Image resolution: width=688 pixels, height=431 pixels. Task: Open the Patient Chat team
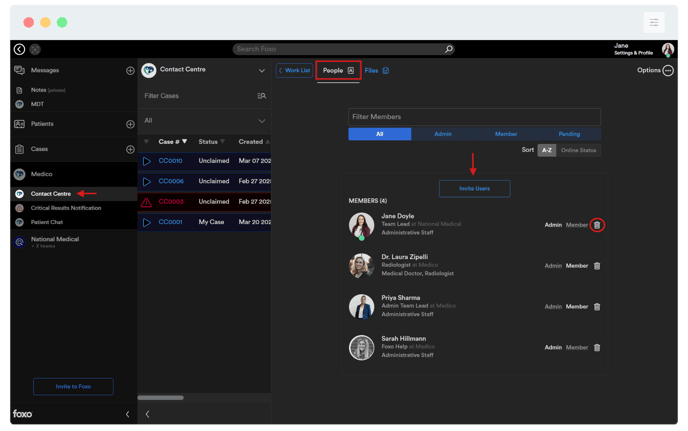coord(47,222)
